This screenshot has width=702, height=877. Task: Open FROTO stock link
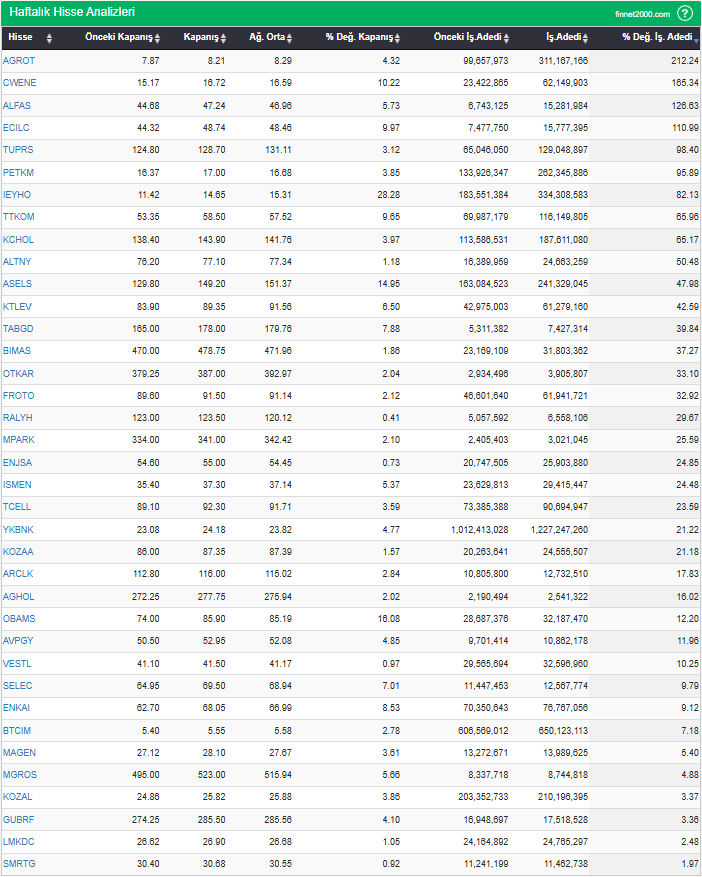click(x=18, y=395)
